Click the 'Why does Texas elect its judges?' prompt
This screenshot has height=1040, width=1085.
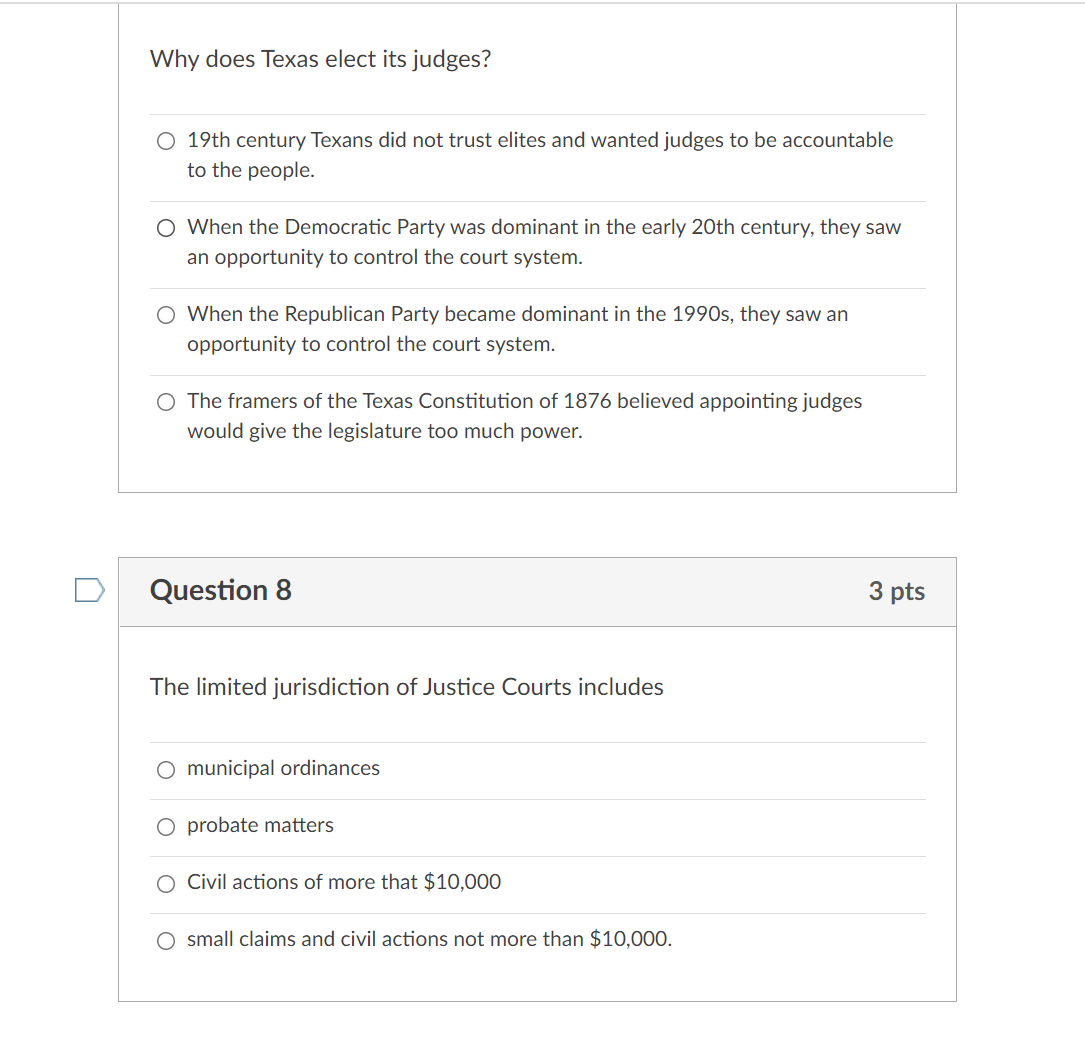(x=320, y=60)
